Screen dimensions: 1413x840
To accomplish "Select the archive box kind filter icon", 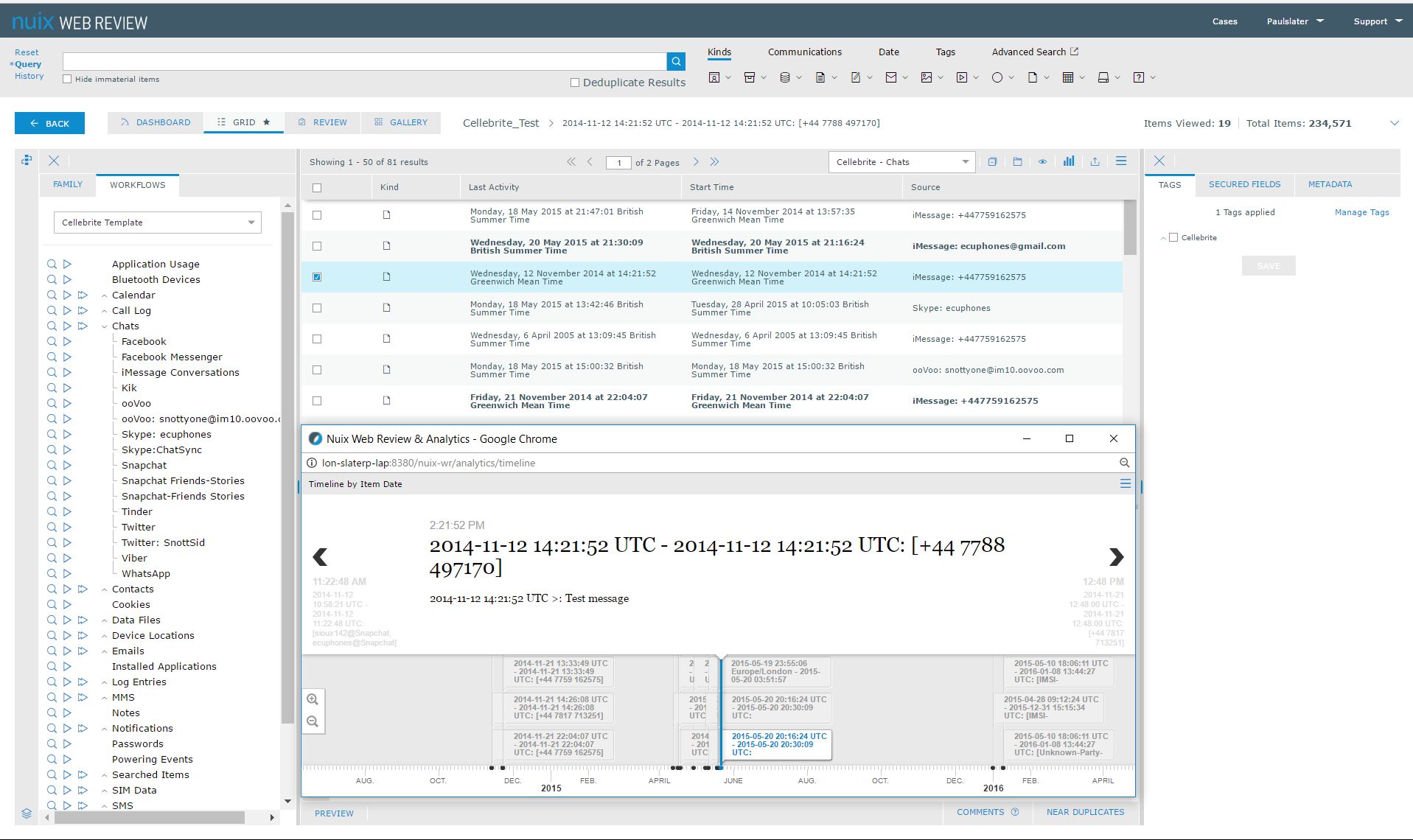I will click(750, 77).
